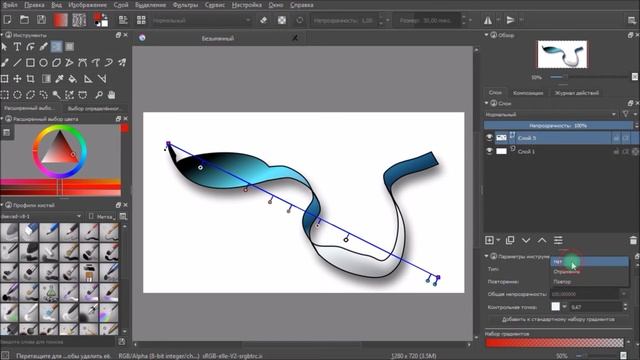Create a new document from toolbar

pos(7,20)
